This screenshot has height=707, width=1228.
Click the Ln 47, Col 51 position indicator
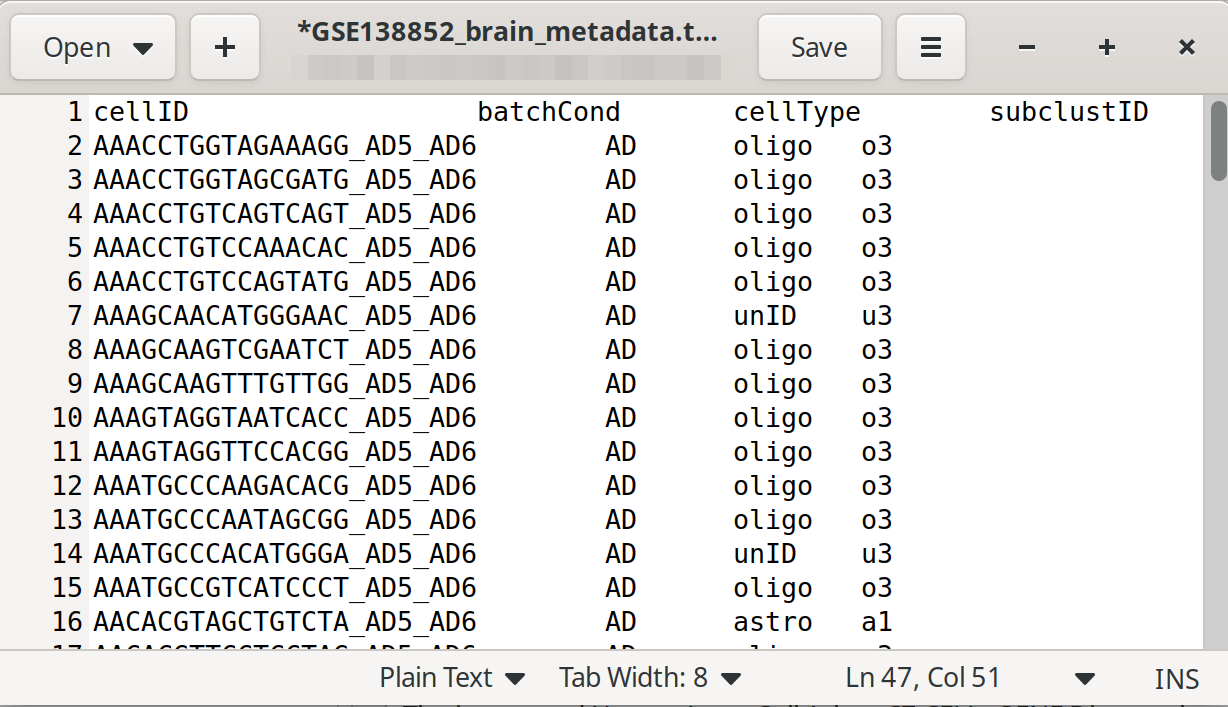922,678
